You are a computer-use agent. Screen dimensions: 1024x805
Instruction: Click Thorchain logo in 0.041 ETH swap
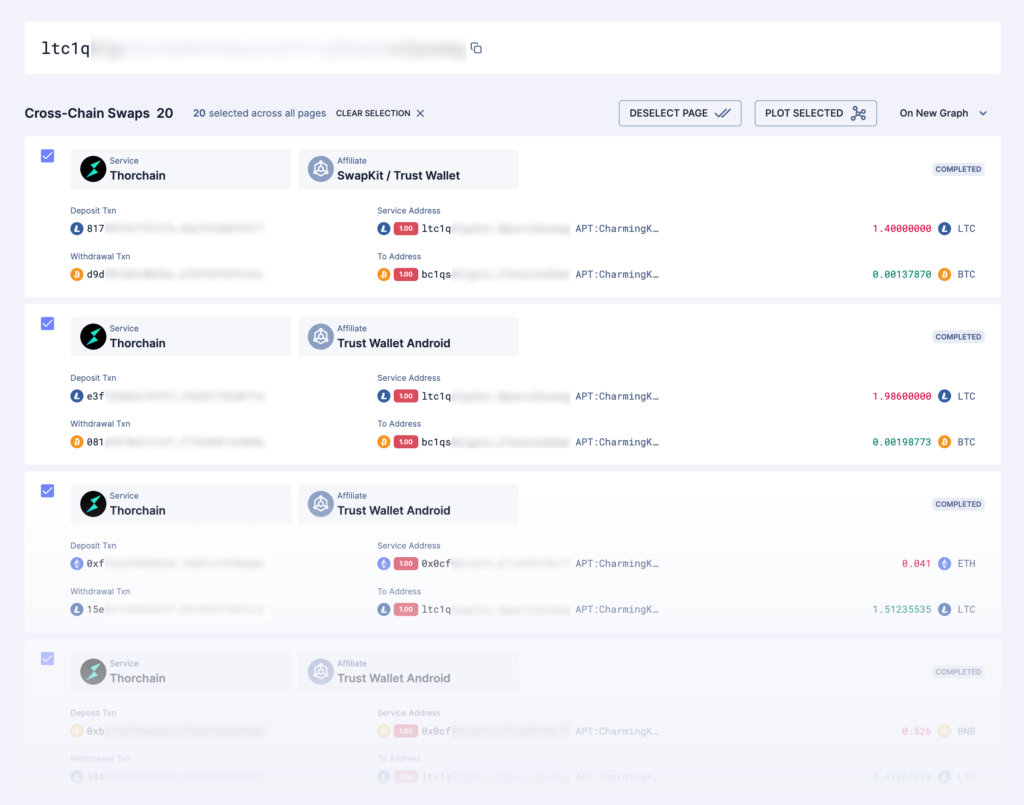point(93,504)
